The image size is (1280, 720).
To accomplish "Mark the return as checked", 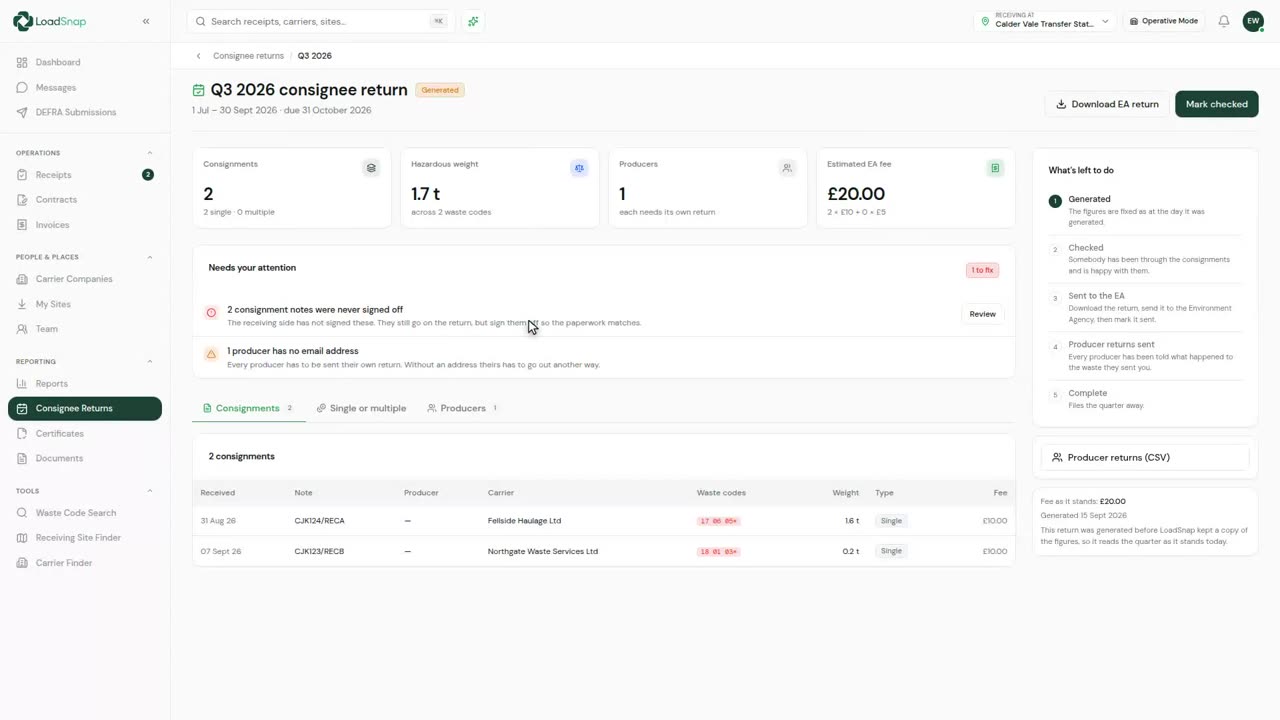I will [x=1217, y=104].
